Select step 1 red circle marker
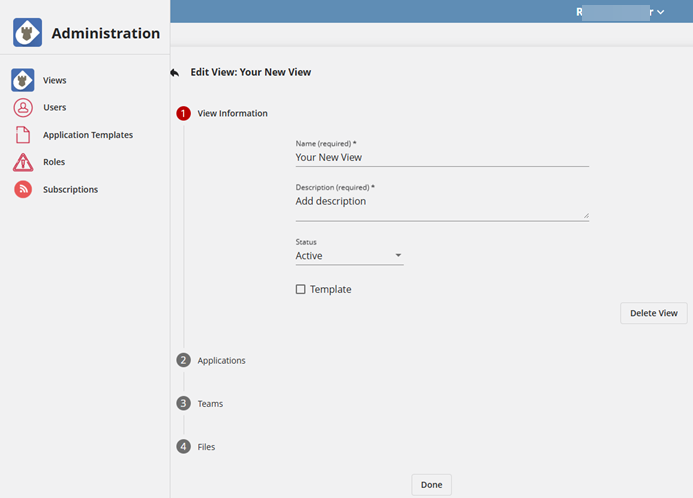693x498 pixels. [183, 113]
